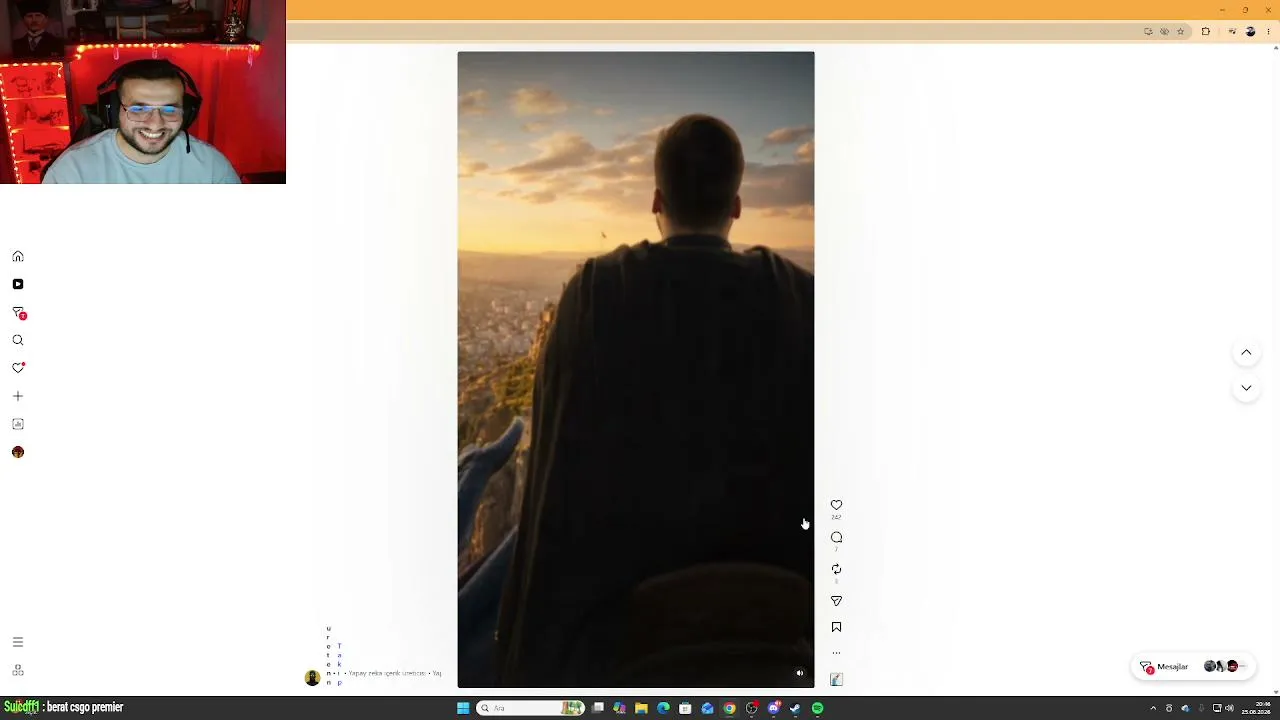Click the taskbar search box labeled Ara

pyautogui.click(x=531, y=708)
